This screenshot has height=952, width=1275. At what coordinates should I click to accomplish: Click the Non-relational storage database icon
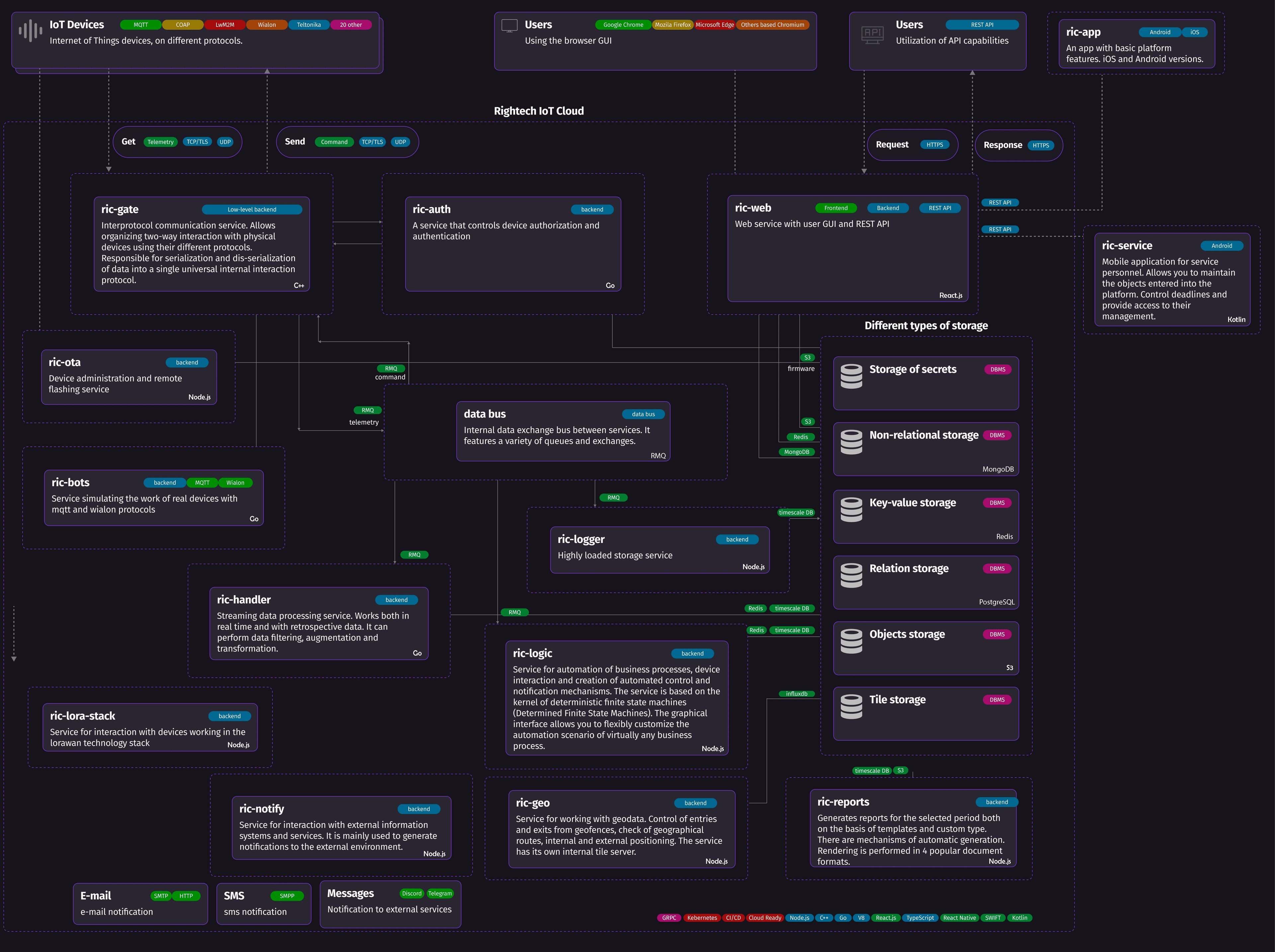851,441
